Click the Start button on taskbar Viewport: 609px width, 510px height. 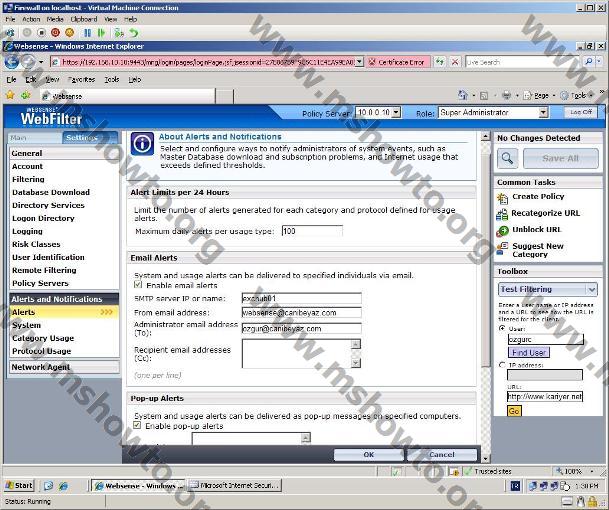tap(19, 485)
